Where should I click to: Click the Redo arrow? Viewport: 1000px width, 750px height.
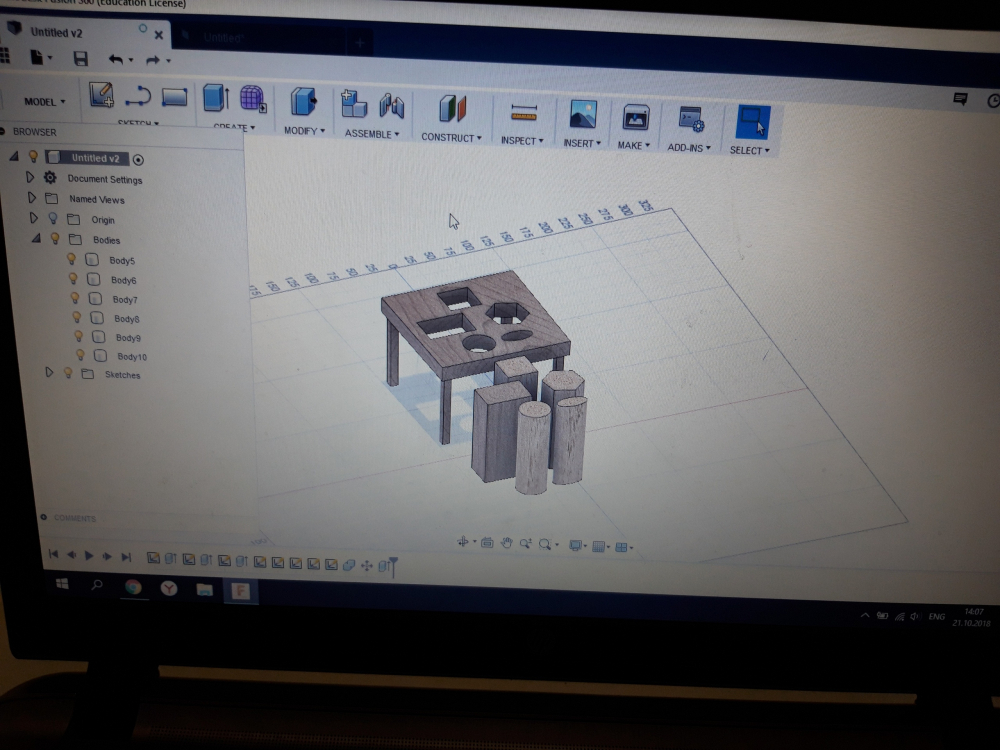point(152,61)
